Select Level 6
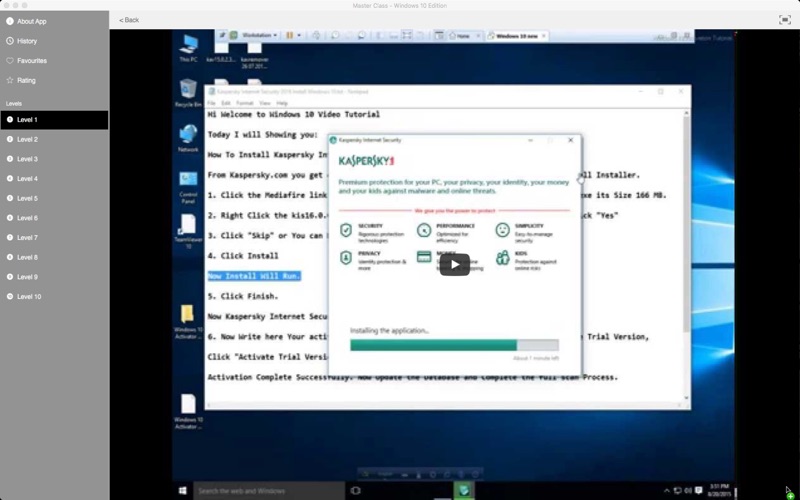 pos(54,218)
